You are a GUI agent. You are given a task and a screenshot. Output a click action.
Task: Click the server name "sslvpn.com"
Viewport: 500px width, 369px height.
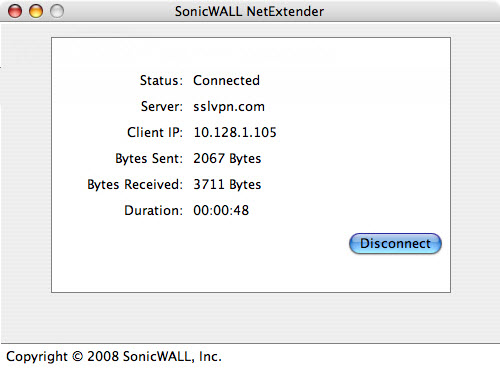(229, 107)
